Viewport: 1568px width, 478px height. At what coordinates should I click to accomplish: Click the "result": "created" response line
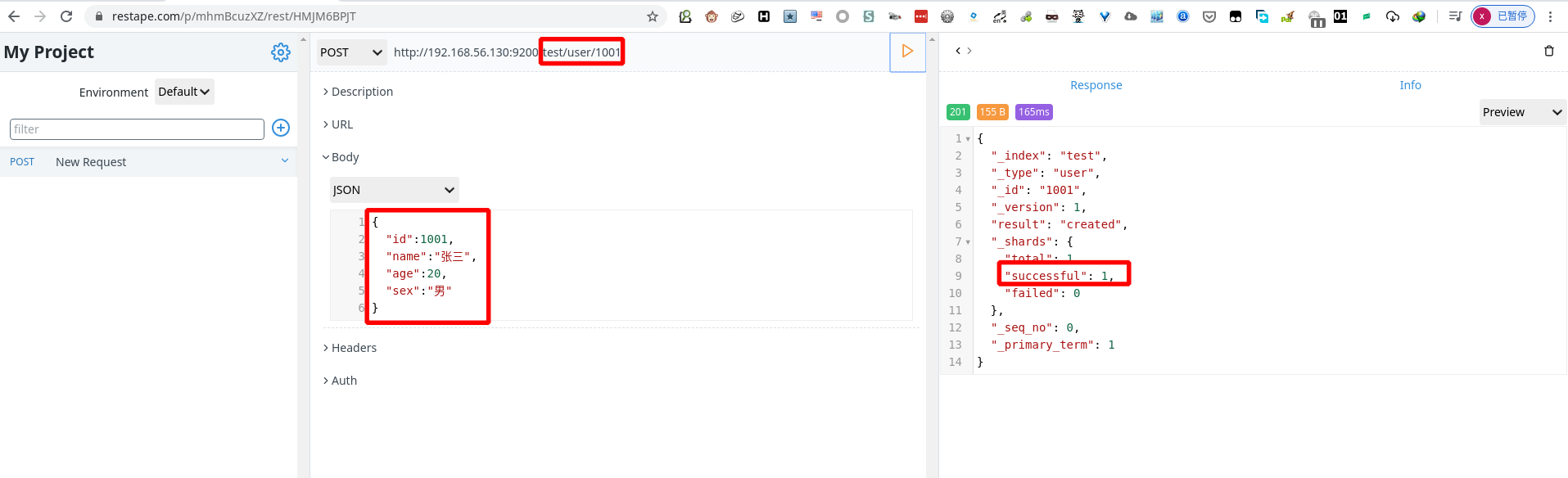[x=1060, y=224]
